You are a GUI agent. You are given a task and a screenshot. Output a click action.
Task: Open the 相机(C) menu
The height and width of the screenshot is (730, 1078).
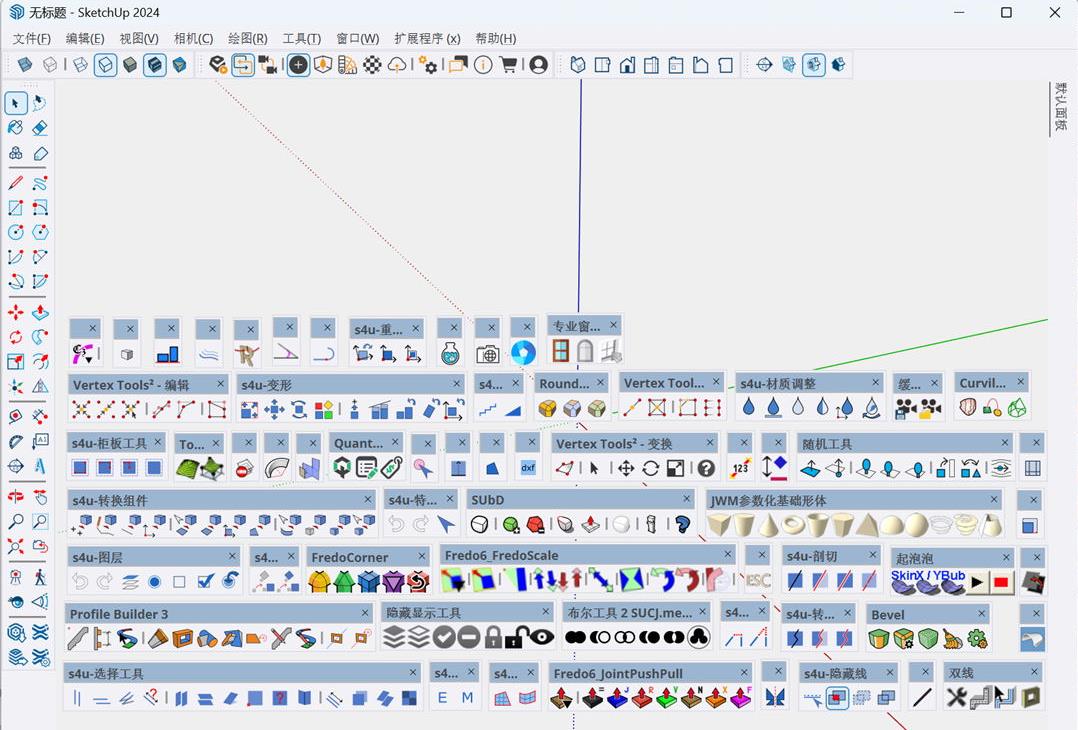coord(193,38)
